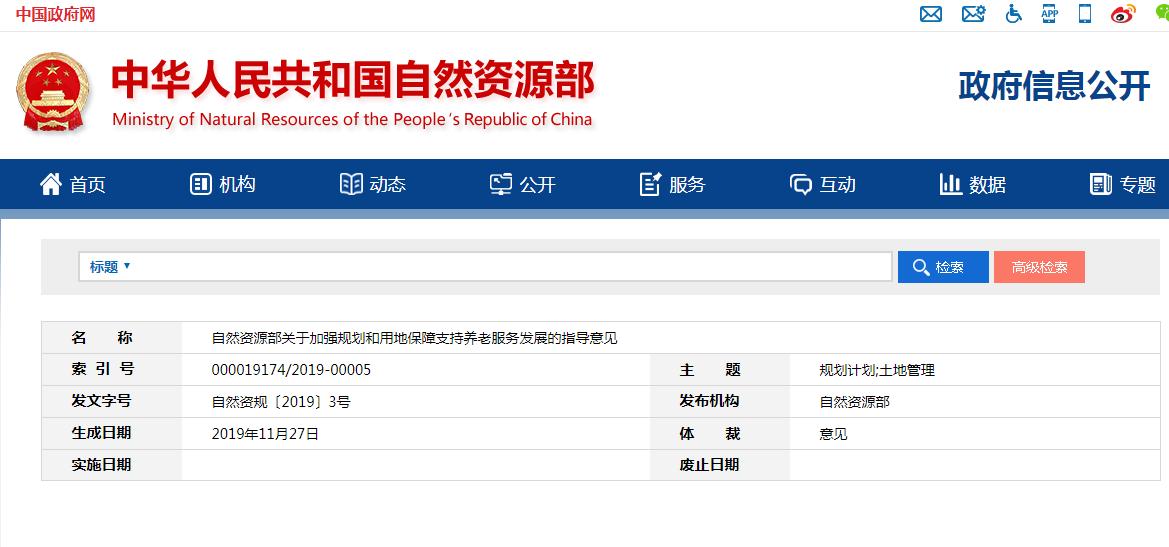Open the 专题 menu item
The width and height of the screenshot is (1169, 547).
[1138, 185]
